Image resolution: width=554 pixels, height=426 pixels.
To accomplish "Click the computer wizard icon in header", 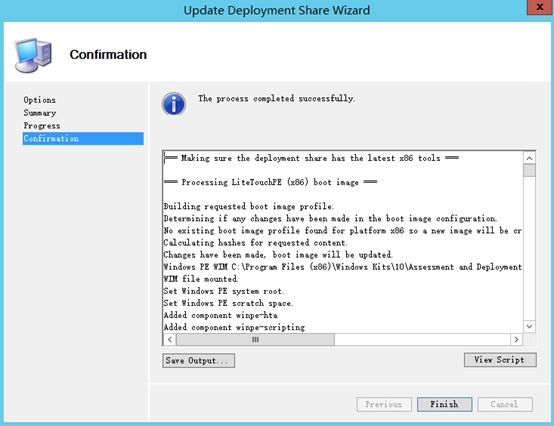I will [34, 55].
